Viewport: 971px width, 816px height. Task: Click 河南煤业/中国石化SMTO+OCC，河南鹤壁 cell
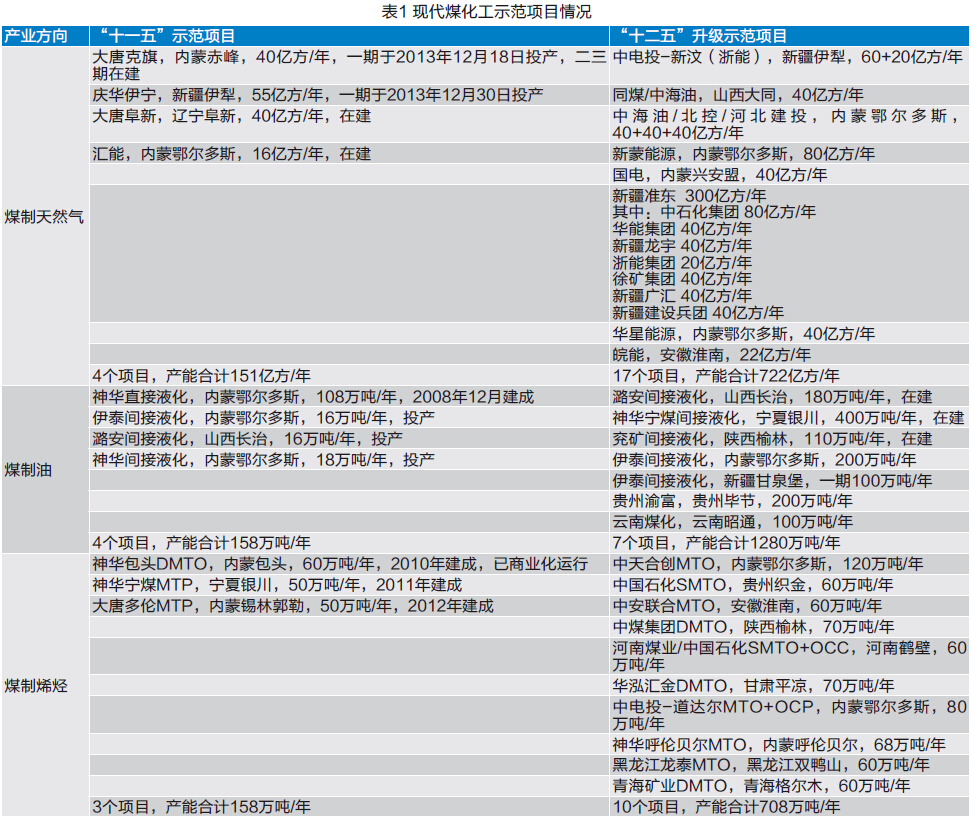point(789,656)
